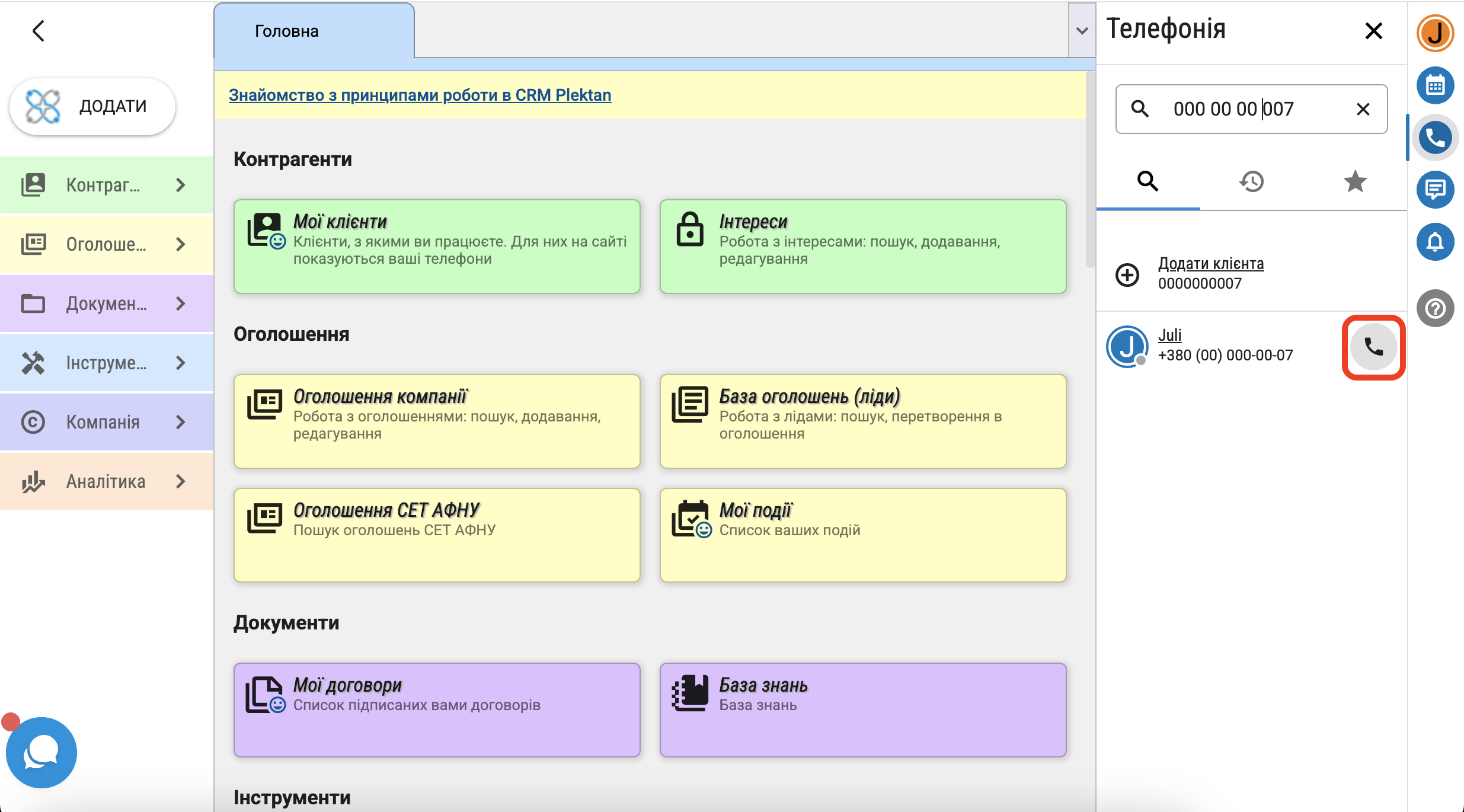Switch to favorites star tab
1464x812 pixels.
(1355, 181)
